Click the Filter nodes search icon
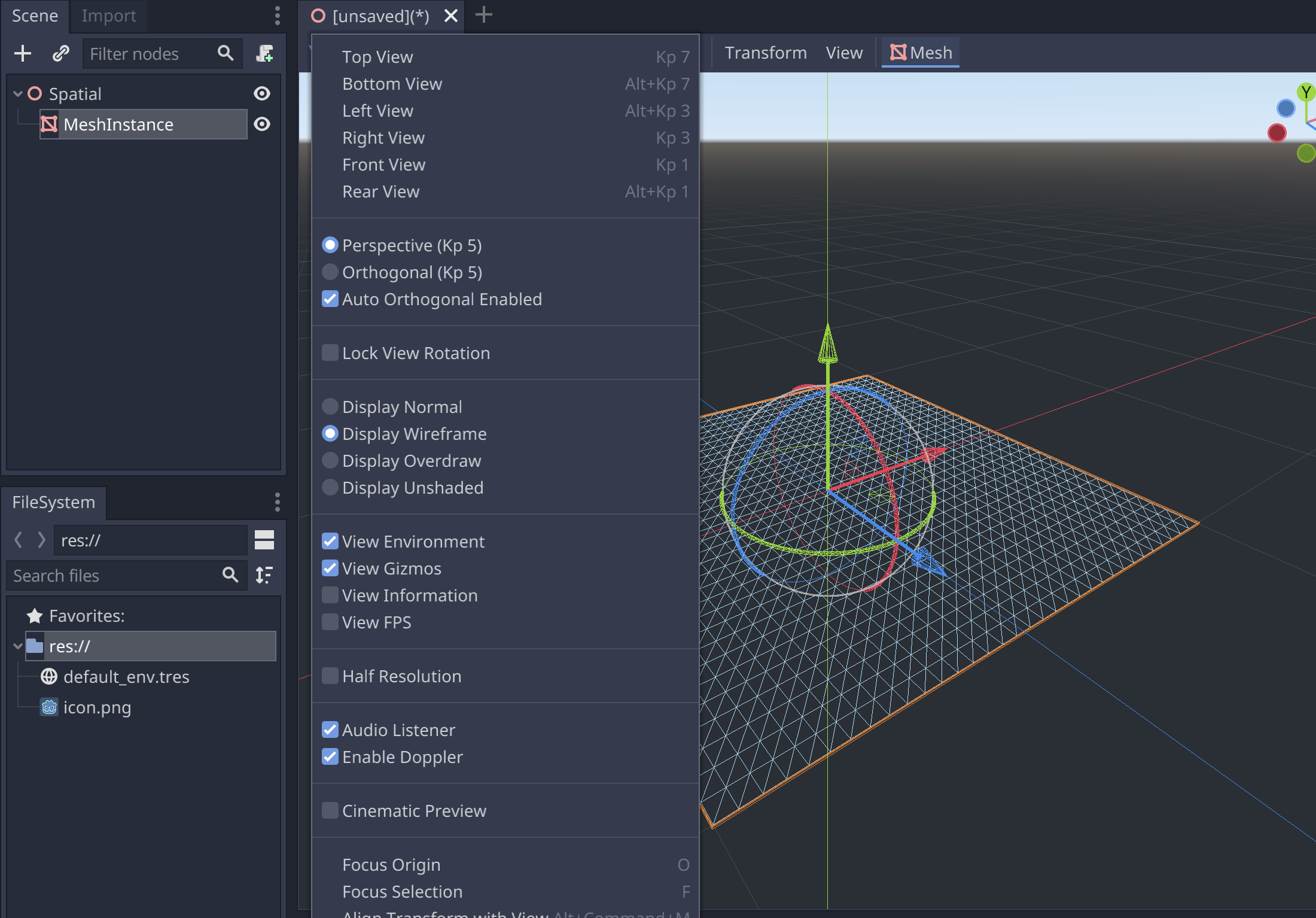The image size is (1316, 918). (225, 53)
